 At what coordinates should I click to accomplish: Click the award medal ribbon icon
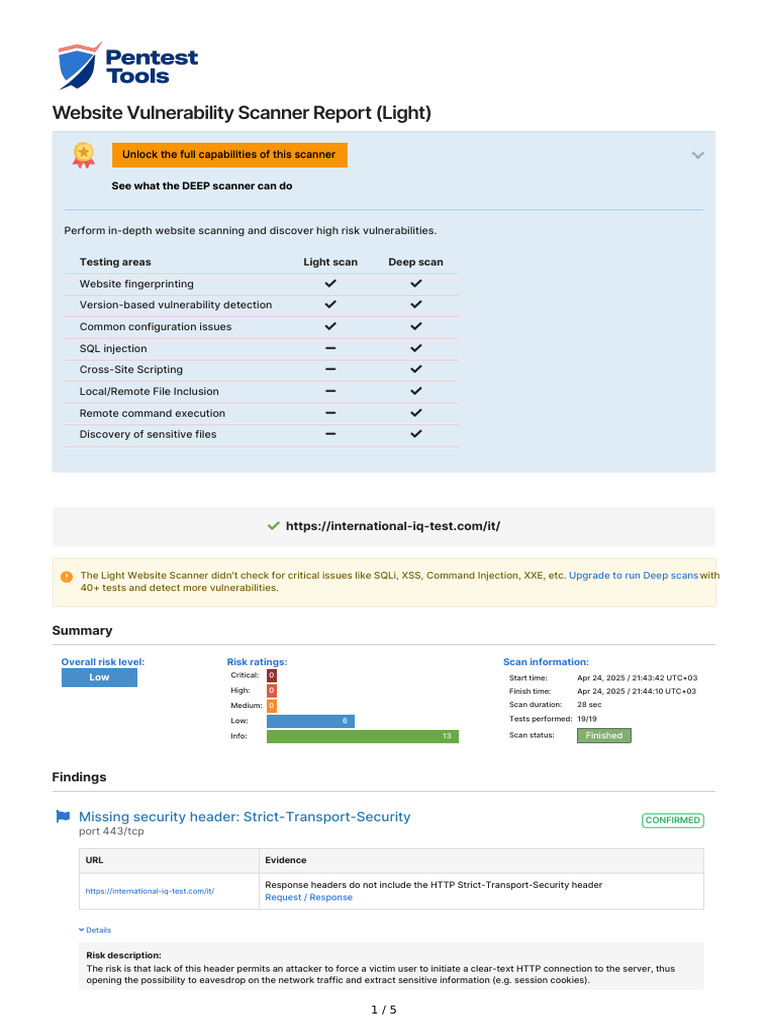click(83, 154)
